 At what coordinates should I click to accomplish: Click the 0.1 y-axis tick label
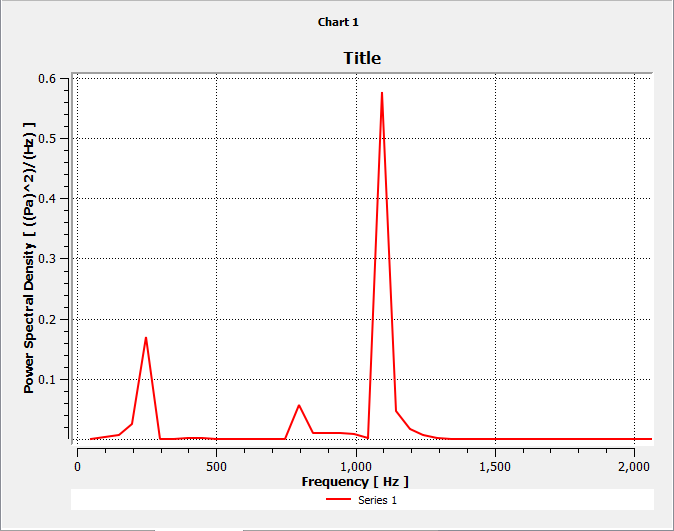click(x=47, y=380)
